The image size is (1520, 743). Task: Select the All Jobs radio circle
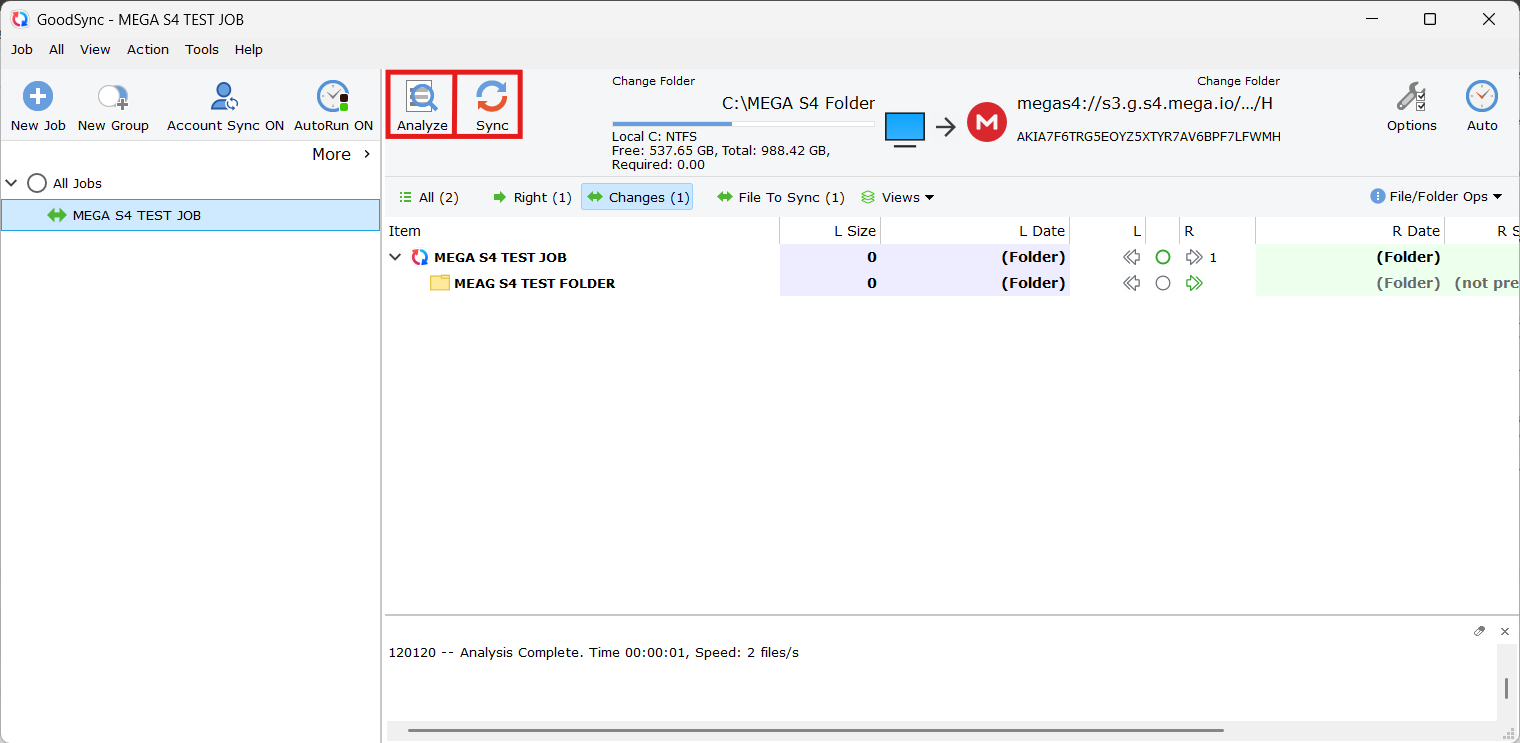coord(37,183)
